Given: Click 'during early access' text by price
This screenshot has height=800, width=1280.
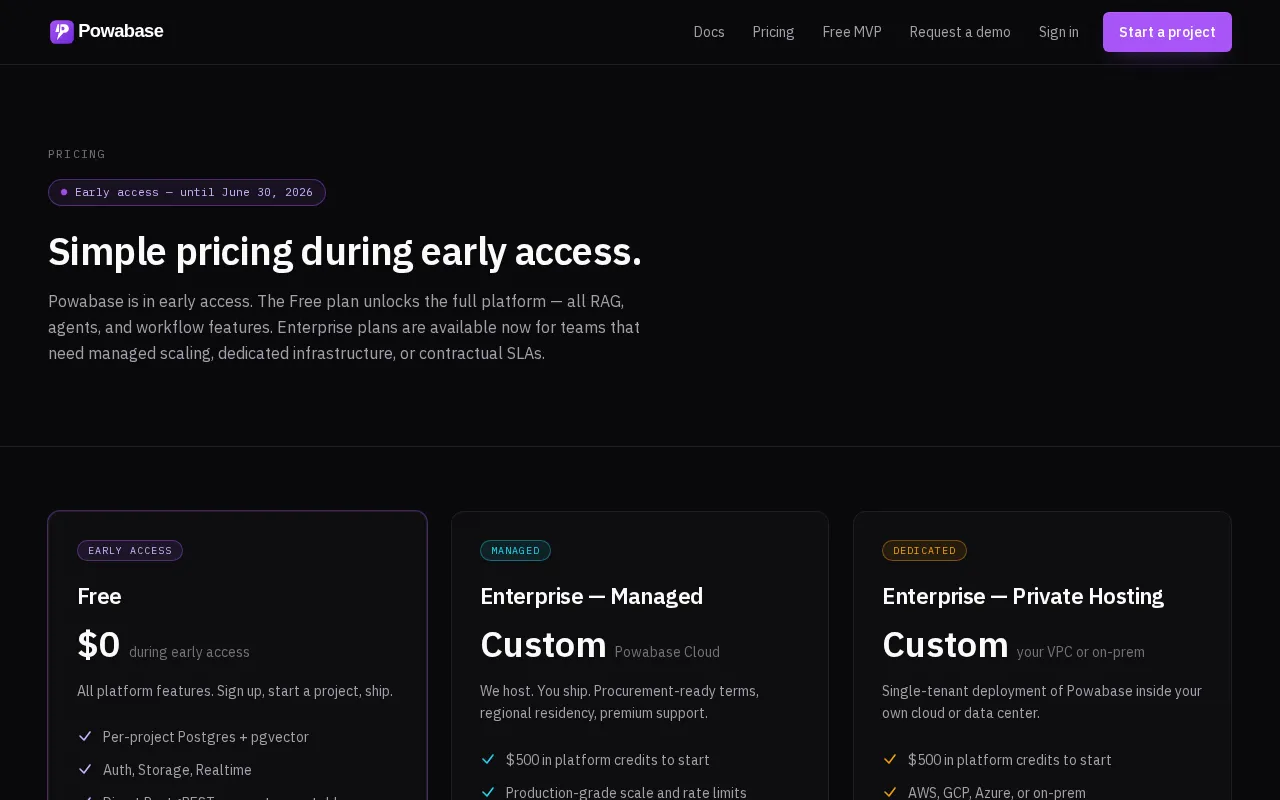Looking at the screenshot, I should click(189, 652).
